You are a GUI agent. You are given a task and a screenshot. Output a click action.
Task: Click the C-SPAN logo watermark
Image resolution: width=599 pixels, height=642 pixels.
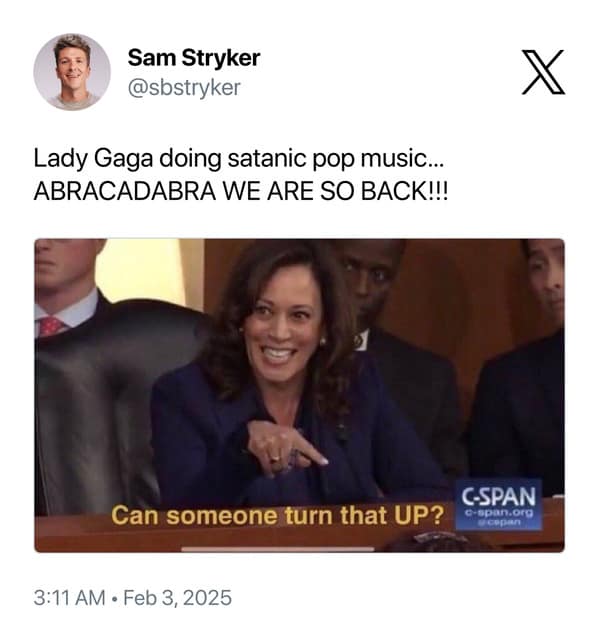[499, 505]
